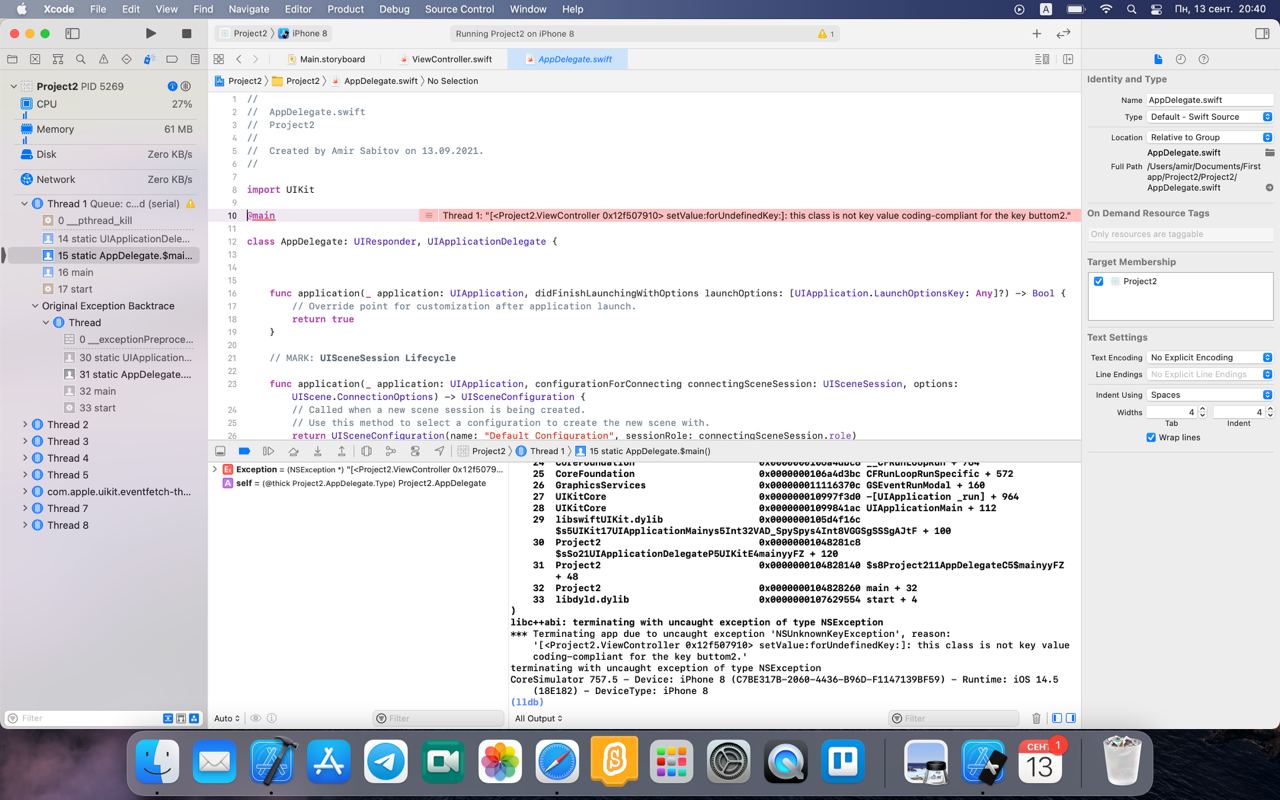Image resolution: width=1280 pixels, height=800 pixels.
Task: Open the file Type dropdown
Action: [1210, 117]
